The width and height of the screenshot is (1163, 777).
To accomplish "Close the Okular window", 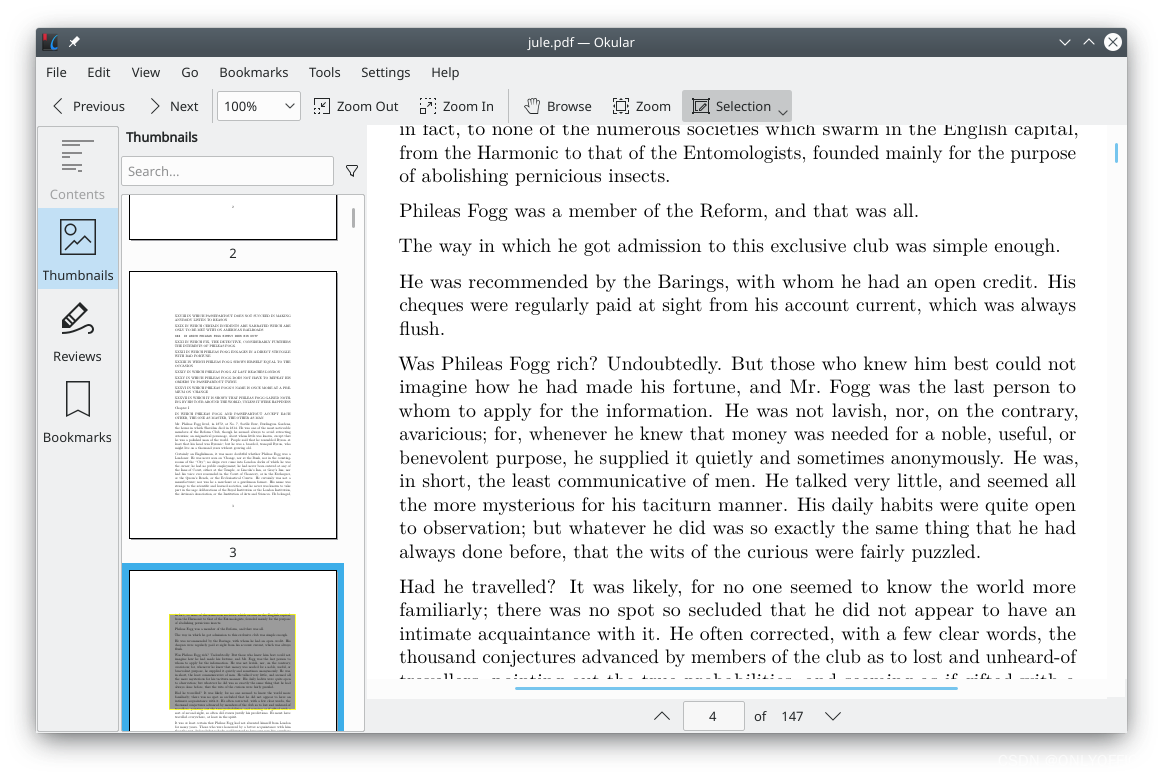I will click(x=1113, y=42).
